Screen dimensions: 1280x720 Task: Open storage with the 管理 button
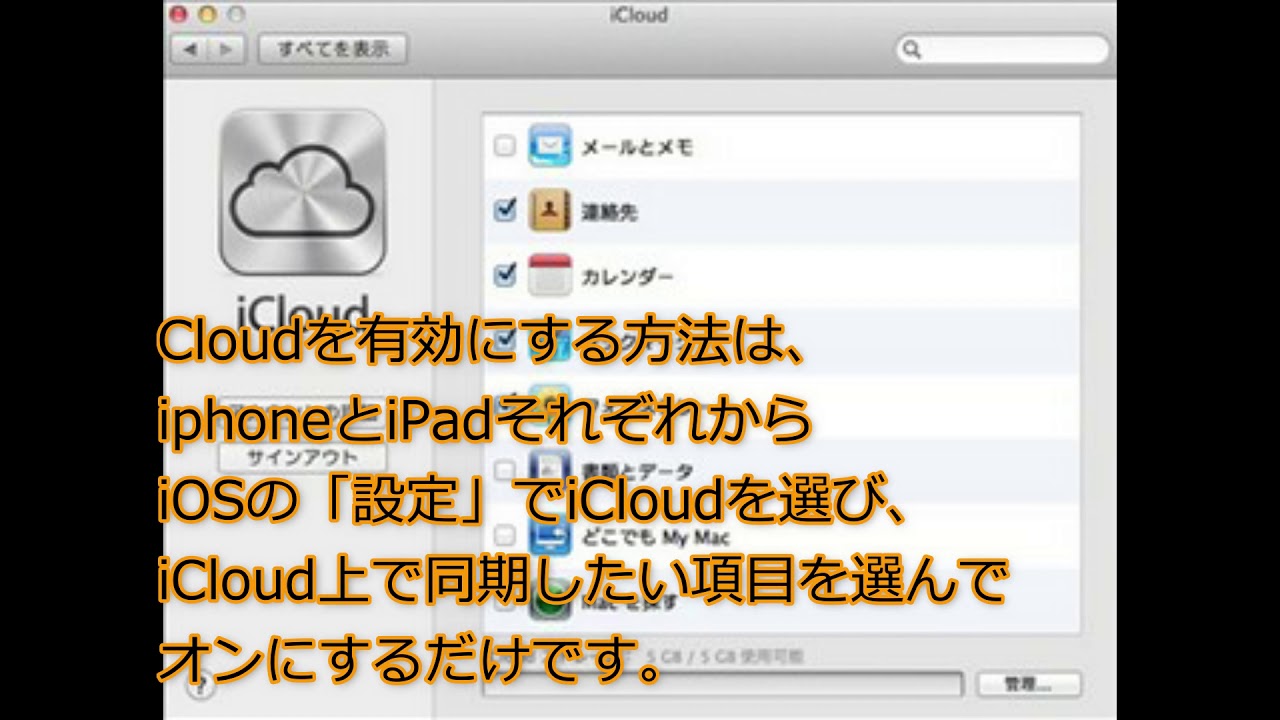point(1028,685)
